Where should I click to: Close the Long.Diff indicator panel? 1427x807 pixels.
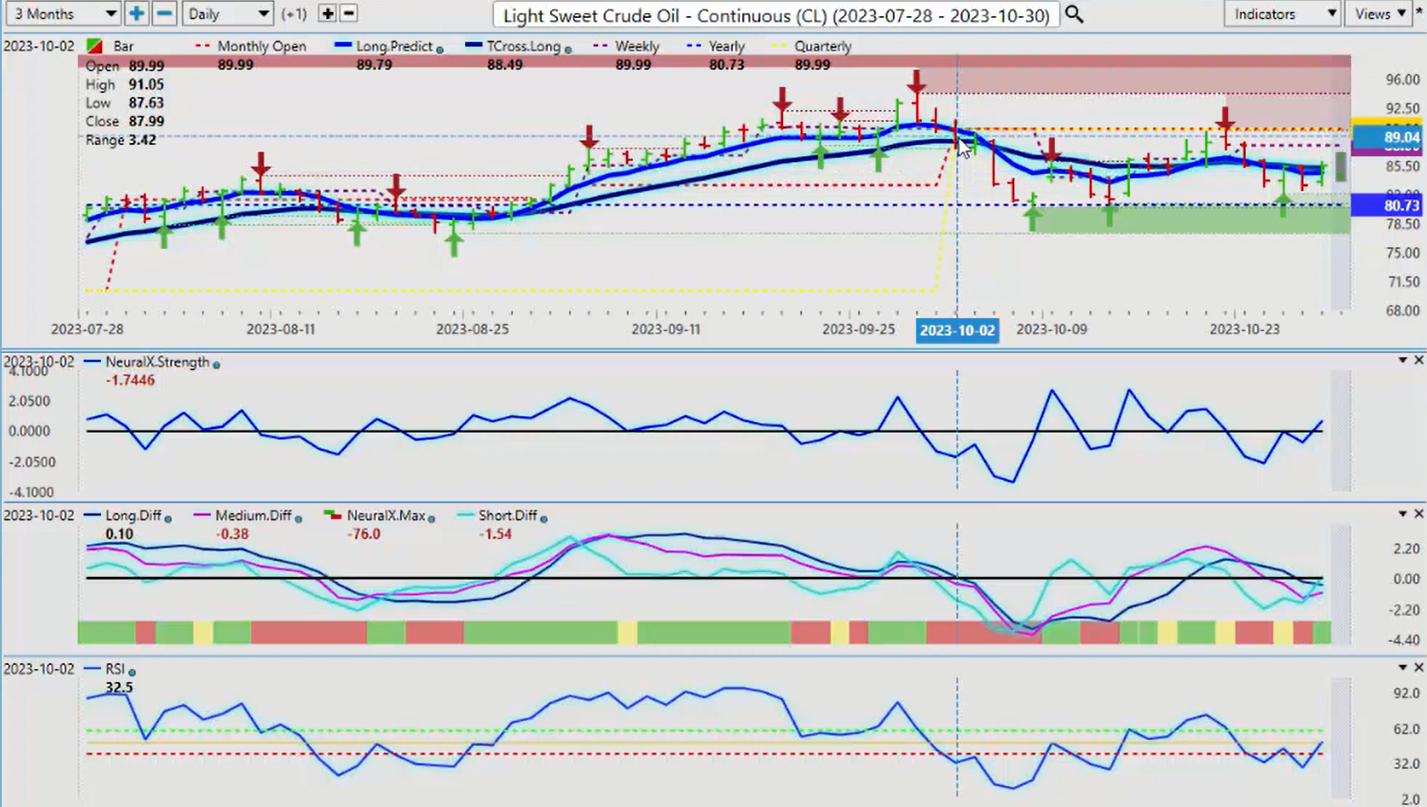coord(1418,514)
